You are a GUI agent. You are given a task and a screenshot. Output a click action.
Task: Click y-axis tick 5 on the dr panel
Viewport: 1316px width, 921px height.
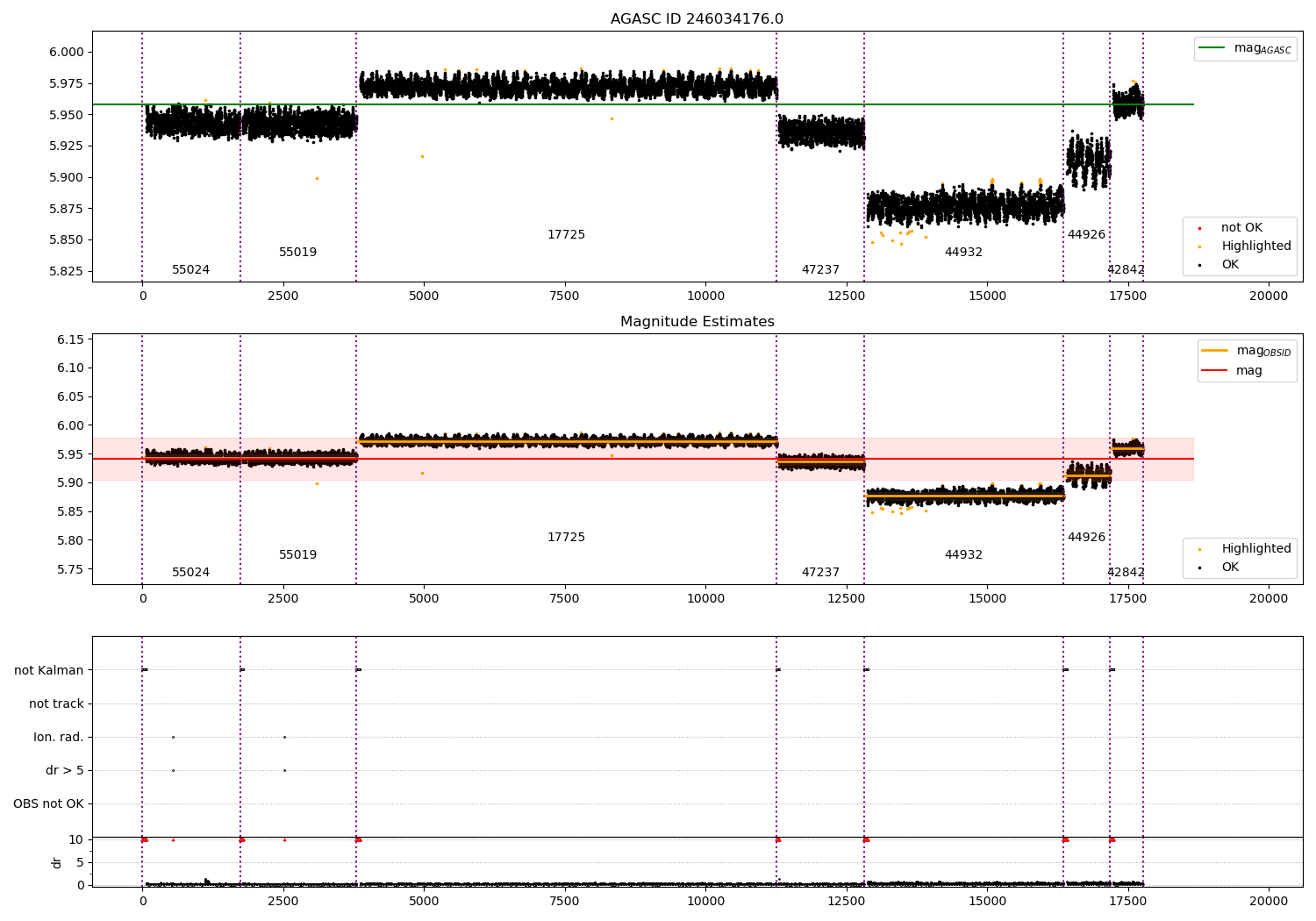[80, 862]
